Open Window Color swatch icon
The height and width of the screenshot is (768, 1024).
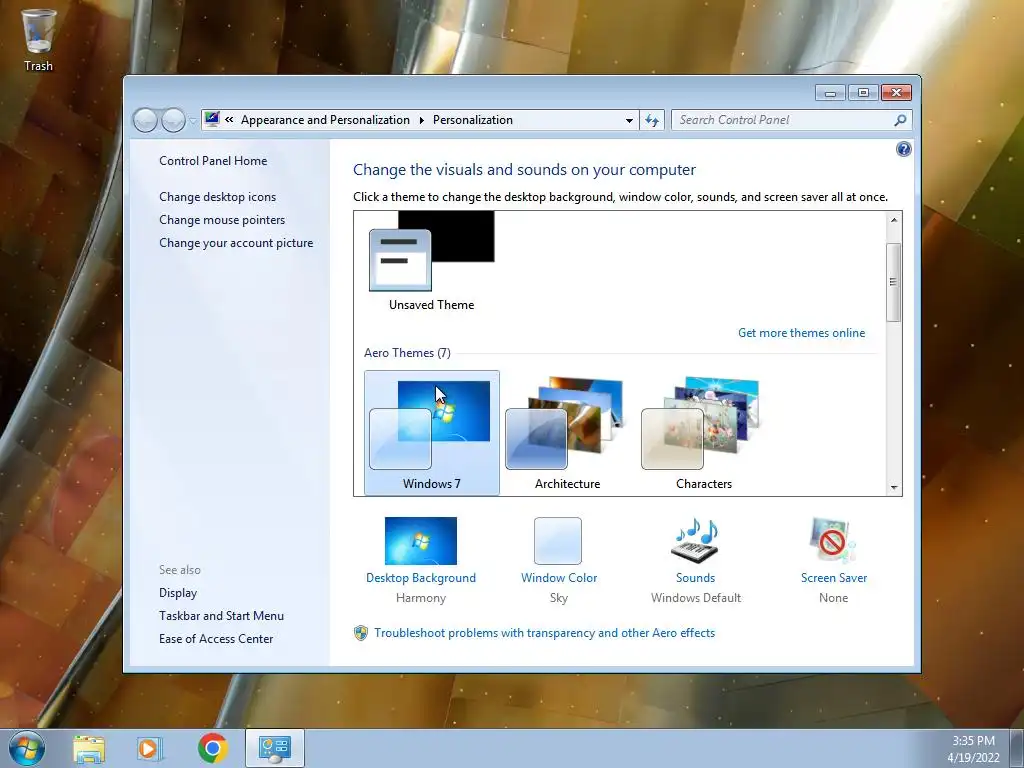pos(558,541)
